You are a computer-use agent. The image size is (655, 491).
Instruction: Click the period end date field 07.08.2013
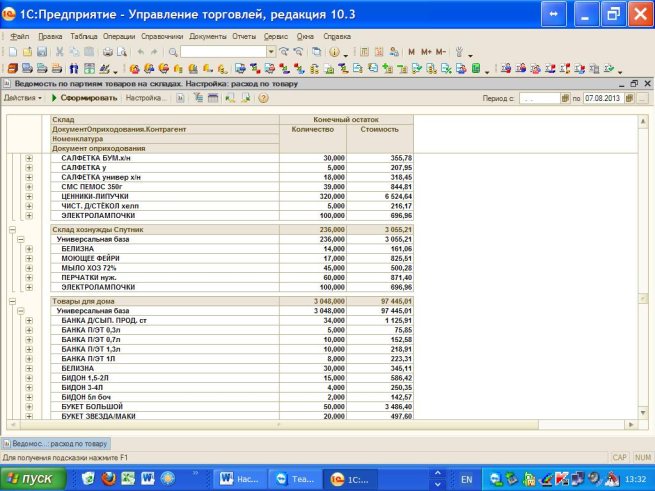point(604,98)
